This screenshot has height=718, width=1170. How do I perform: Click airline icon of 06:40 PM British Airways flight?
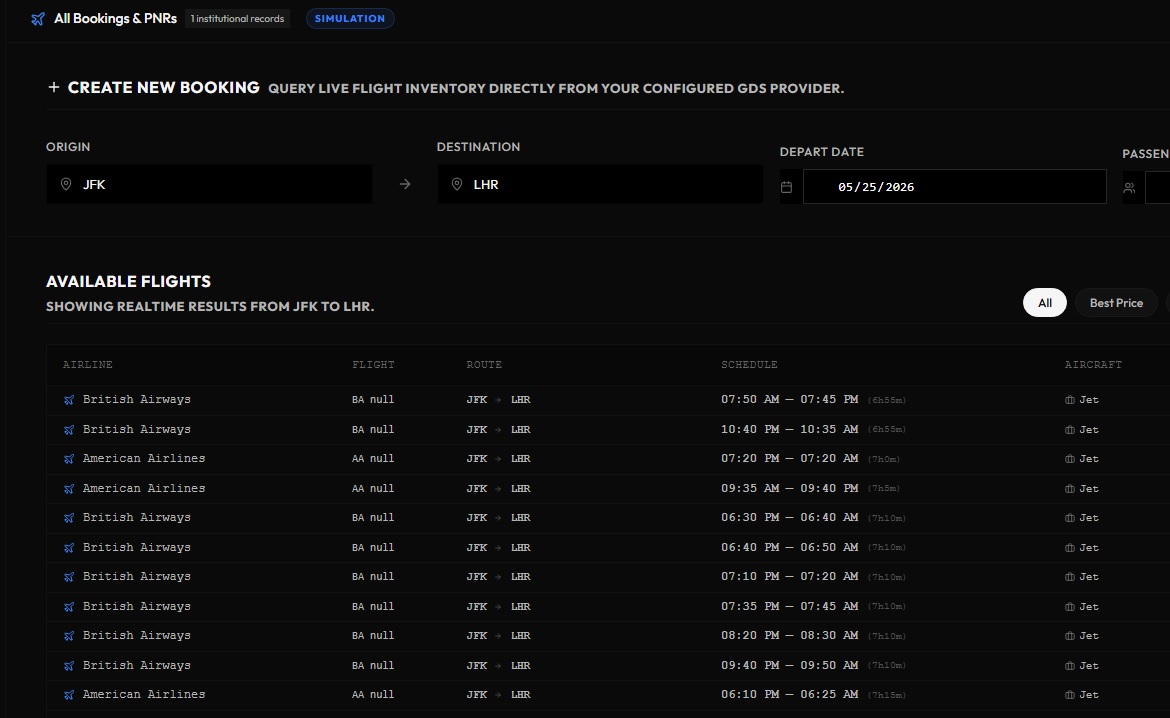[x=69, y=548]
